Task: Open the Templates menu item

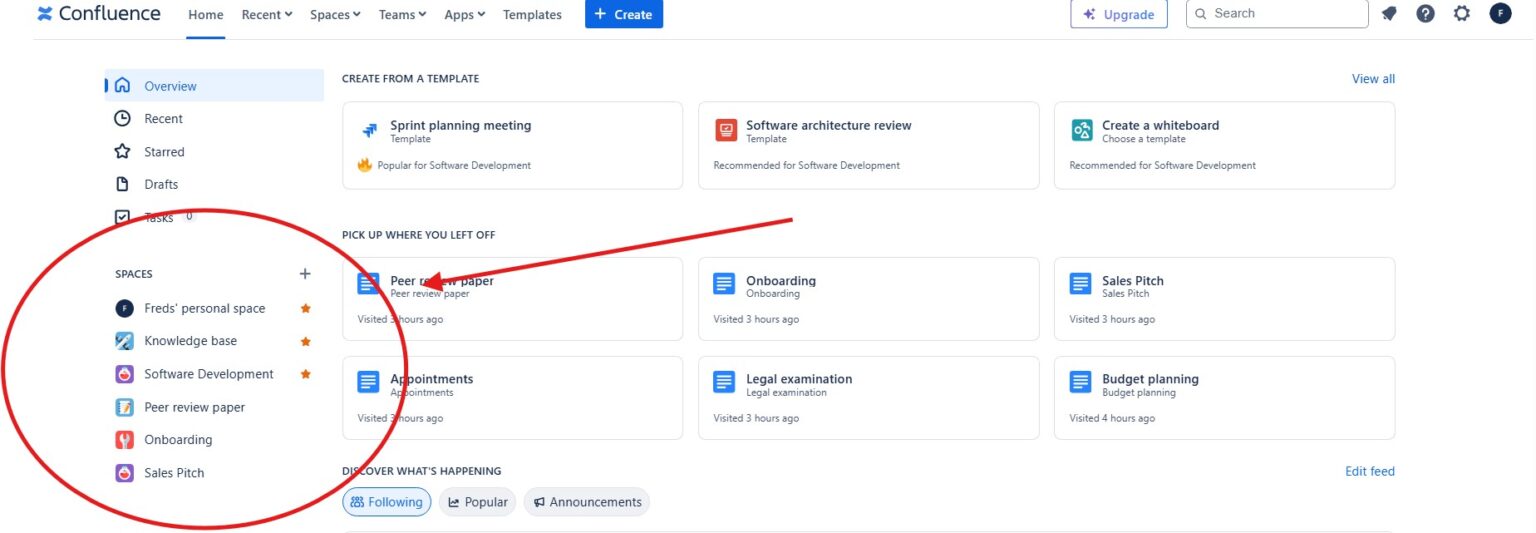Action: [x=532, y=15]
